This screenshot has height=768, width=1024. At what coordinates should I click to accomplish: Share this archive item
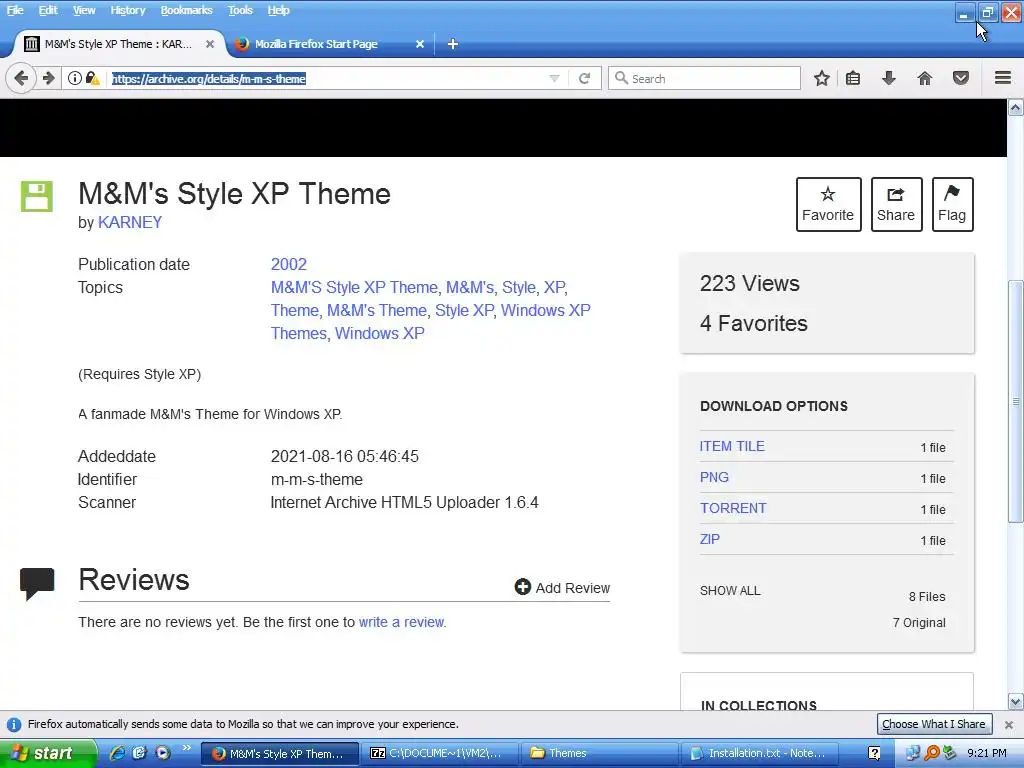coord(896,204)
